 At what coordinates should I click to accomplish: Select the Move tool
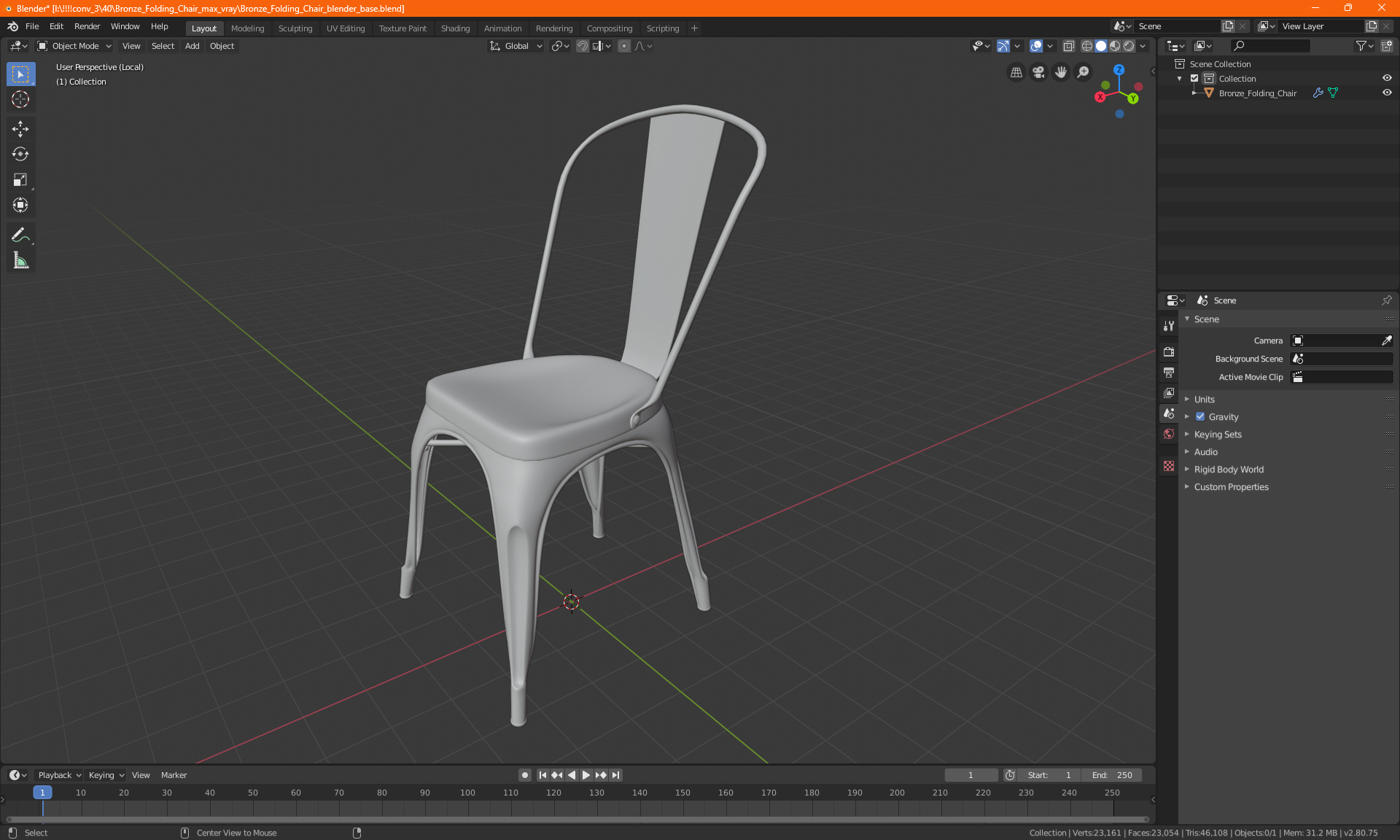(20, 129)
